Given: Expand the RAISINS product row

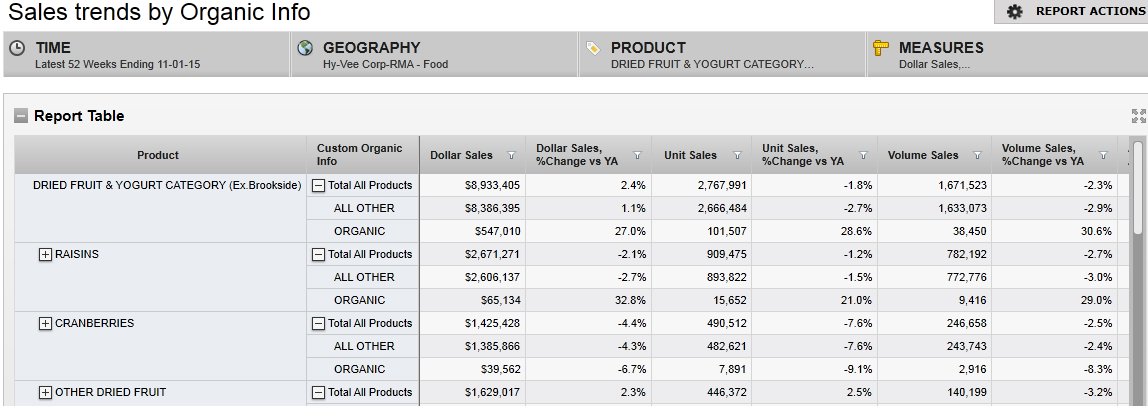Looking at the screenshot, I should 45,254.
